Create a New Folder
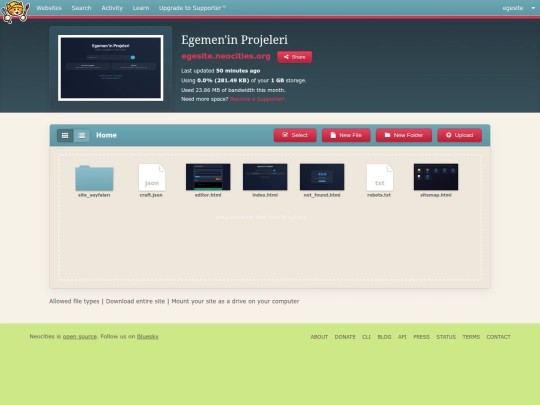This screenshot has width=540, height=405. (404, 135)
